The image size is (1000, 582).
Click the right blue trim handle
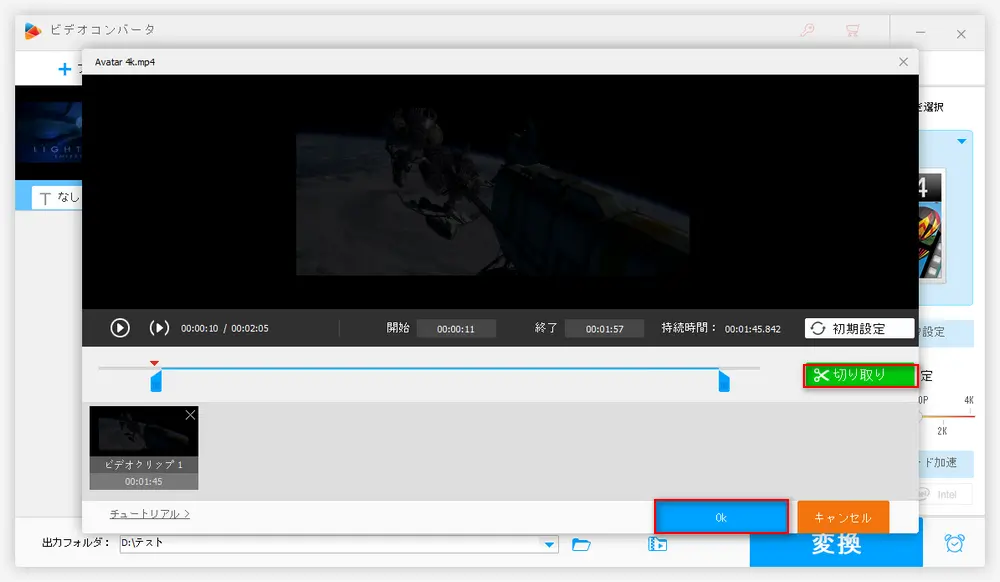(x=724, y=381)
